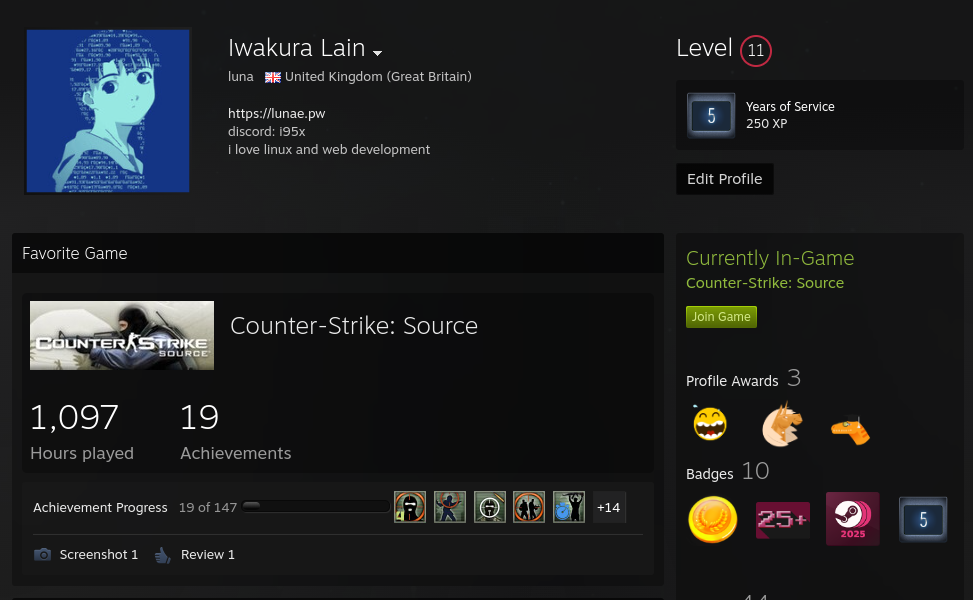
Task: Open the Screenshot 1 link
Action: pyautogui.click(x=98, y=554)
